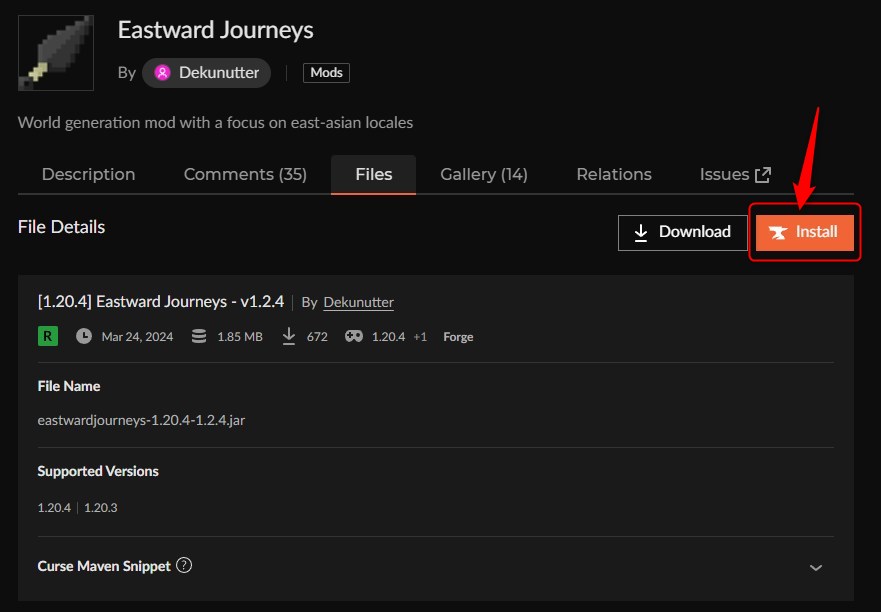Click the Eastward Journeys sword thumbnail

coord(55,52)
